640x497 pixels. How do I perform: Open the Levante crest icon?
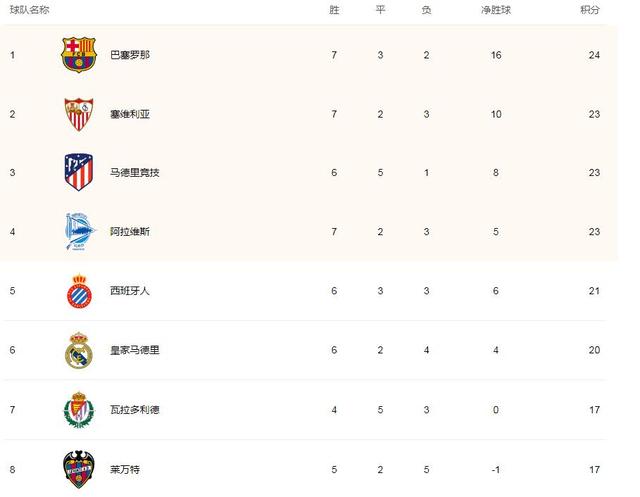(79, 470)
